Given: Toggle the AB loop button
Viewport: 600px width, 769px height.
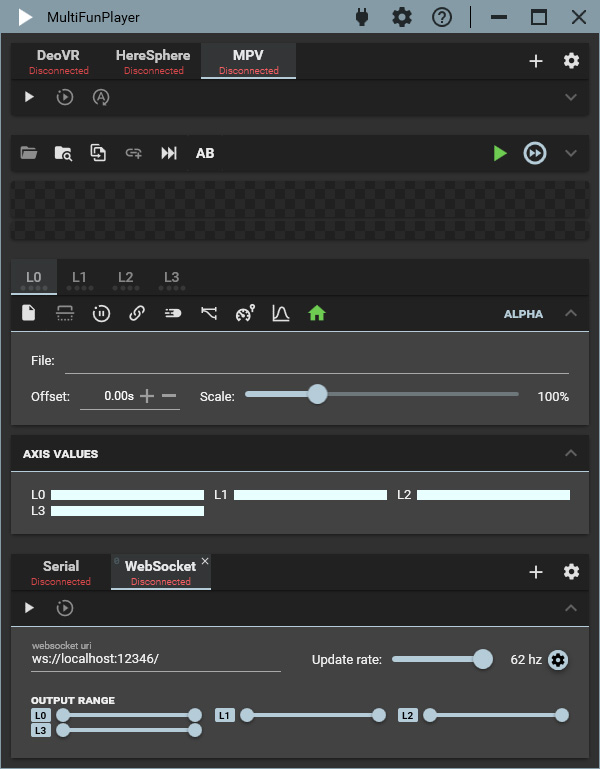Looking at the screenshot, I should click(205, 153).
